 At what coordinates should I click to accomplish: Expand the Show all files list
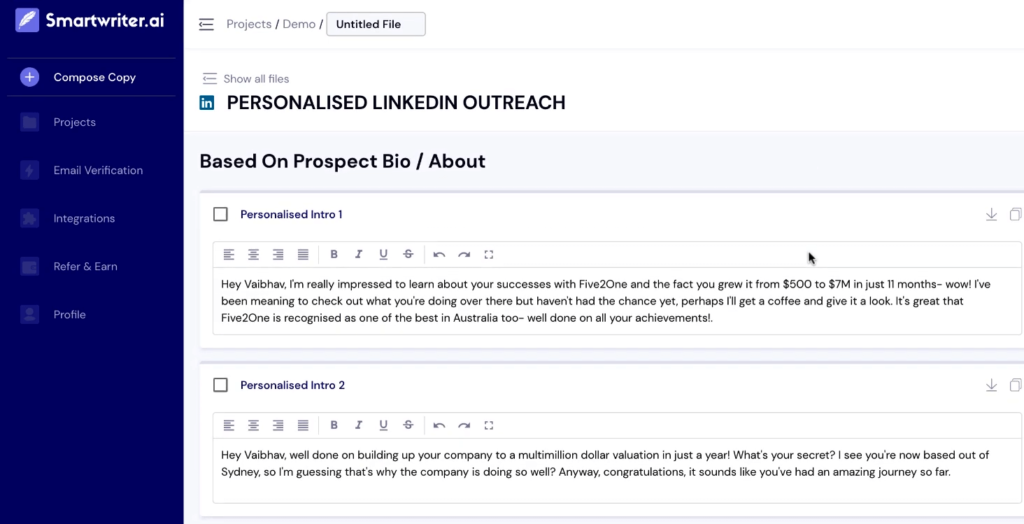pos(246,78)
